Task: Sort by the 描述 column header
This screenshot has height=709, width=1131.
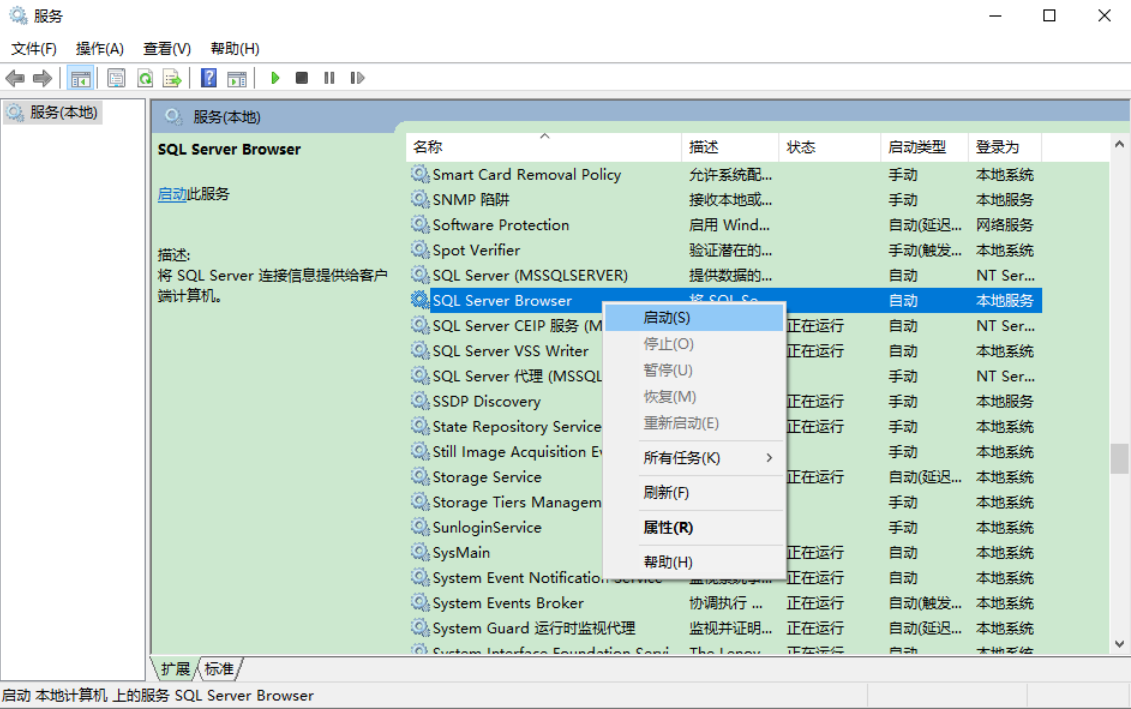Action: click(730, 147)
